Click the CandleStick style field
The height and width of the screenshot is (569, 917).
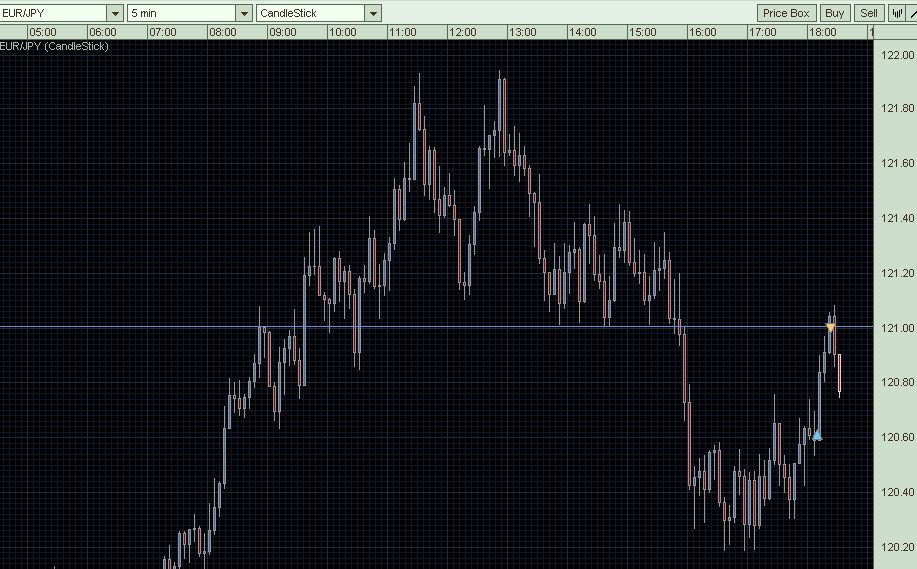coord(311,13)
